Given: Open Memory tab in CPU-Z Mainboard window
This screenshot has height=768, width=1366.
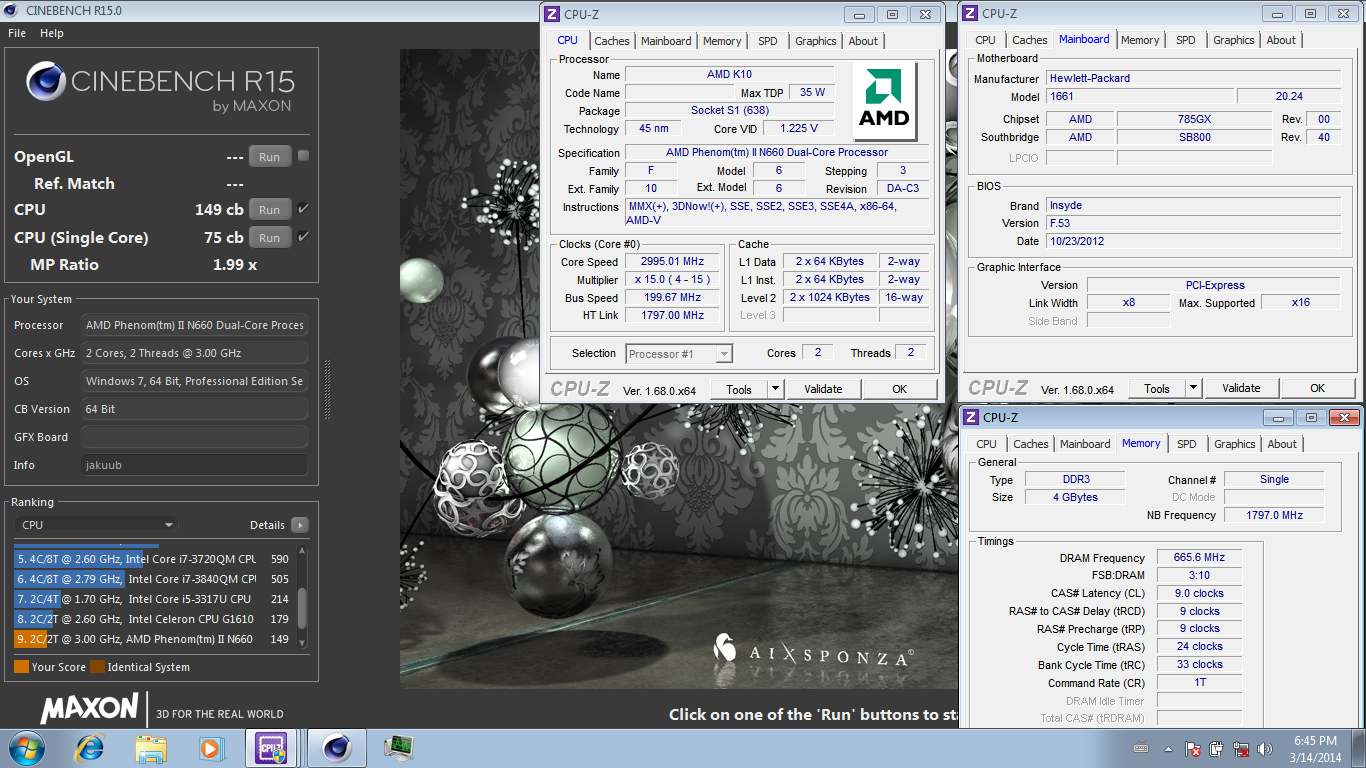Looking at the screenshot, I should pos(1140,40).
